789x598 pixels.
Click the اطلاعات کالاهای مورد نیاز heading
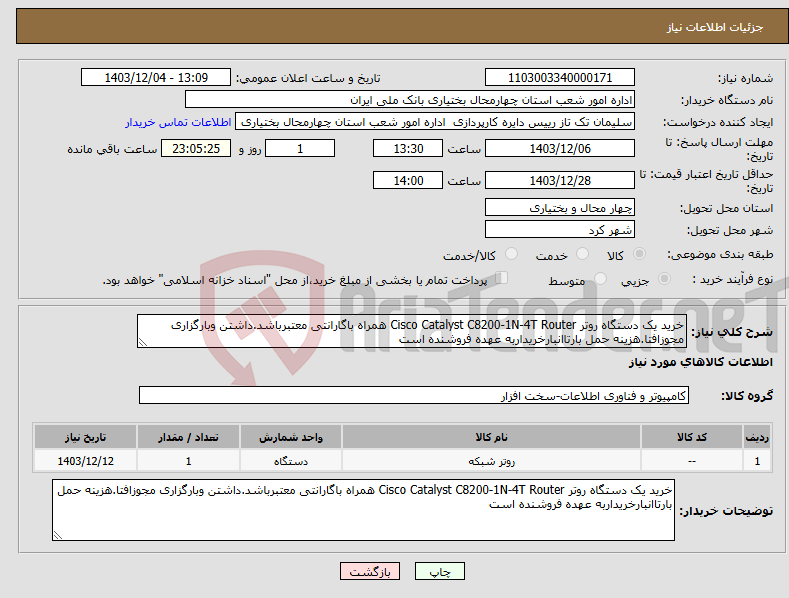(x=700, y=362)
